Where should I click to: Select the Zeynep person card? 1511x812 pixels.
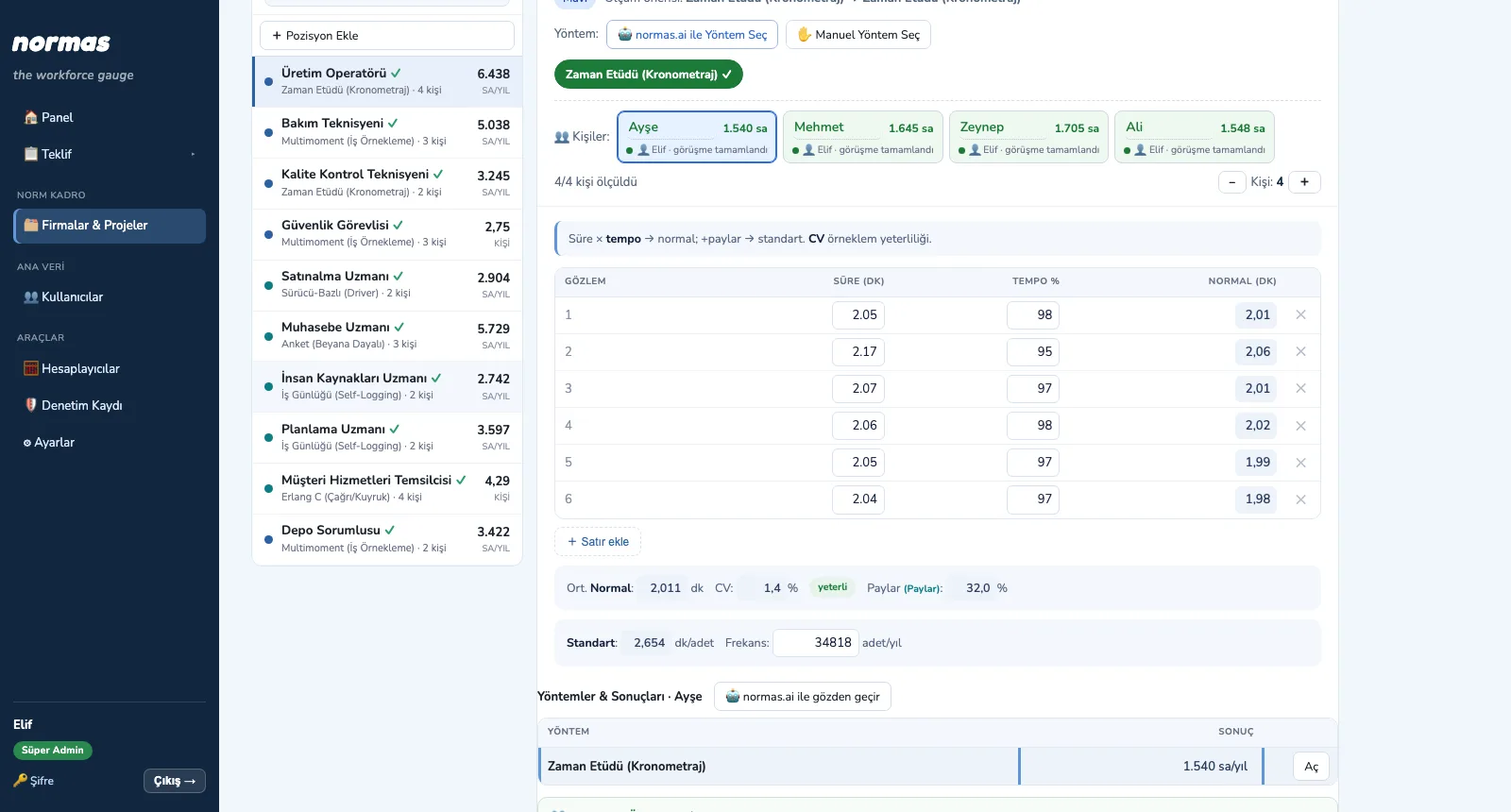coord(1028,137)
